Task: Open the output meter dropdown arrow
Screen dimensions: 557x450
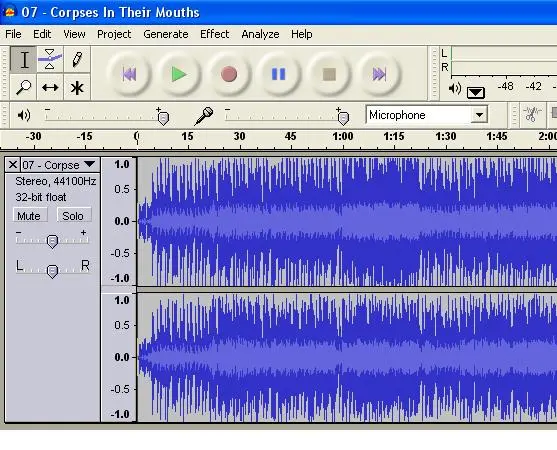Action: pos(476,93)
